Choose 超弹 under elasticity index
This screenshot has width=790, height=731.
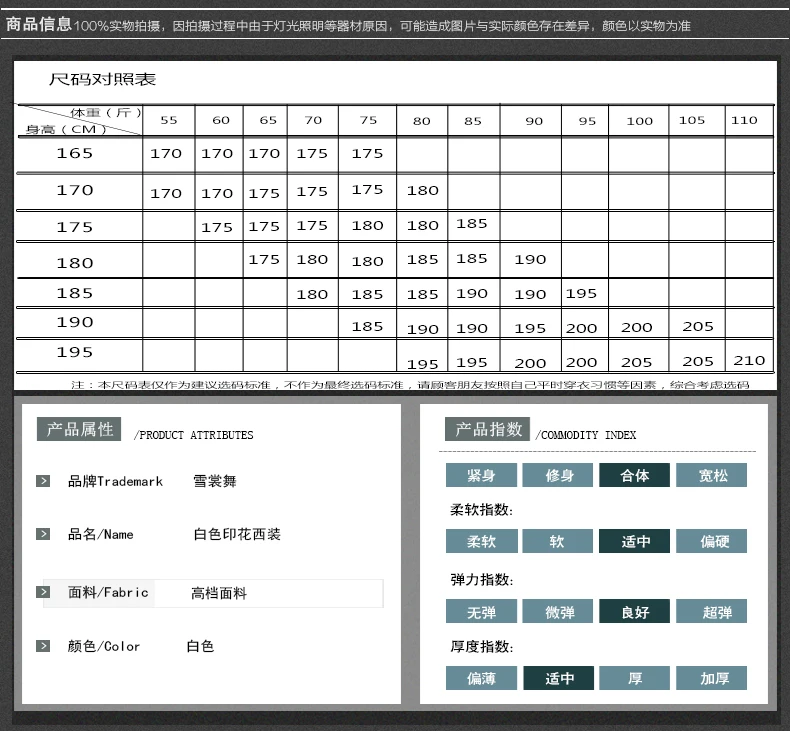[x=711, y=612]
